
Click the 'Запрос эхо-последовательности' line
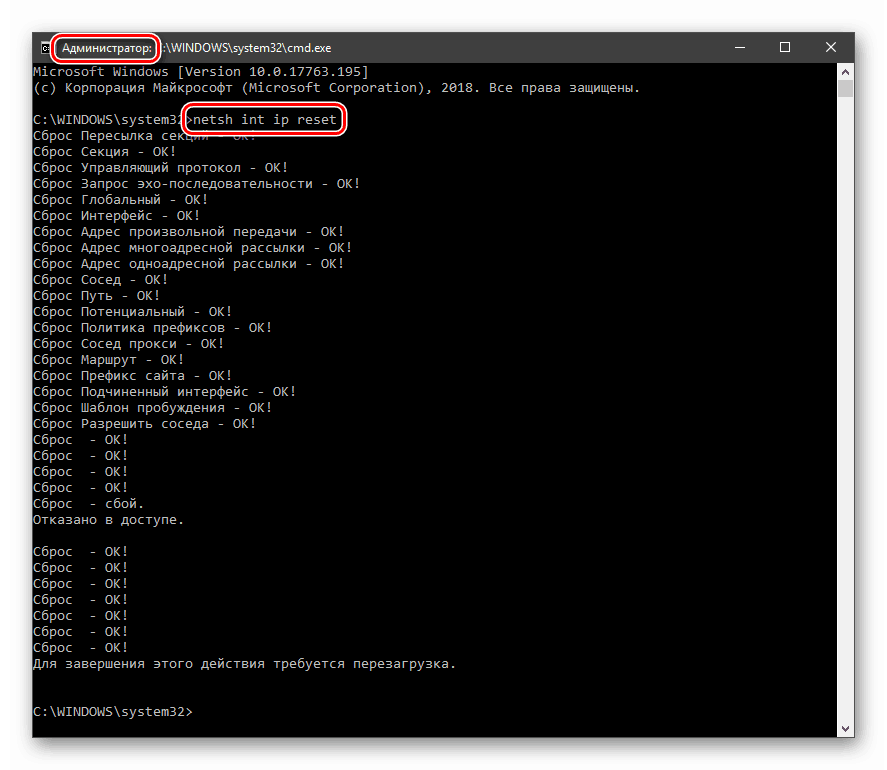tap(196, 183)
